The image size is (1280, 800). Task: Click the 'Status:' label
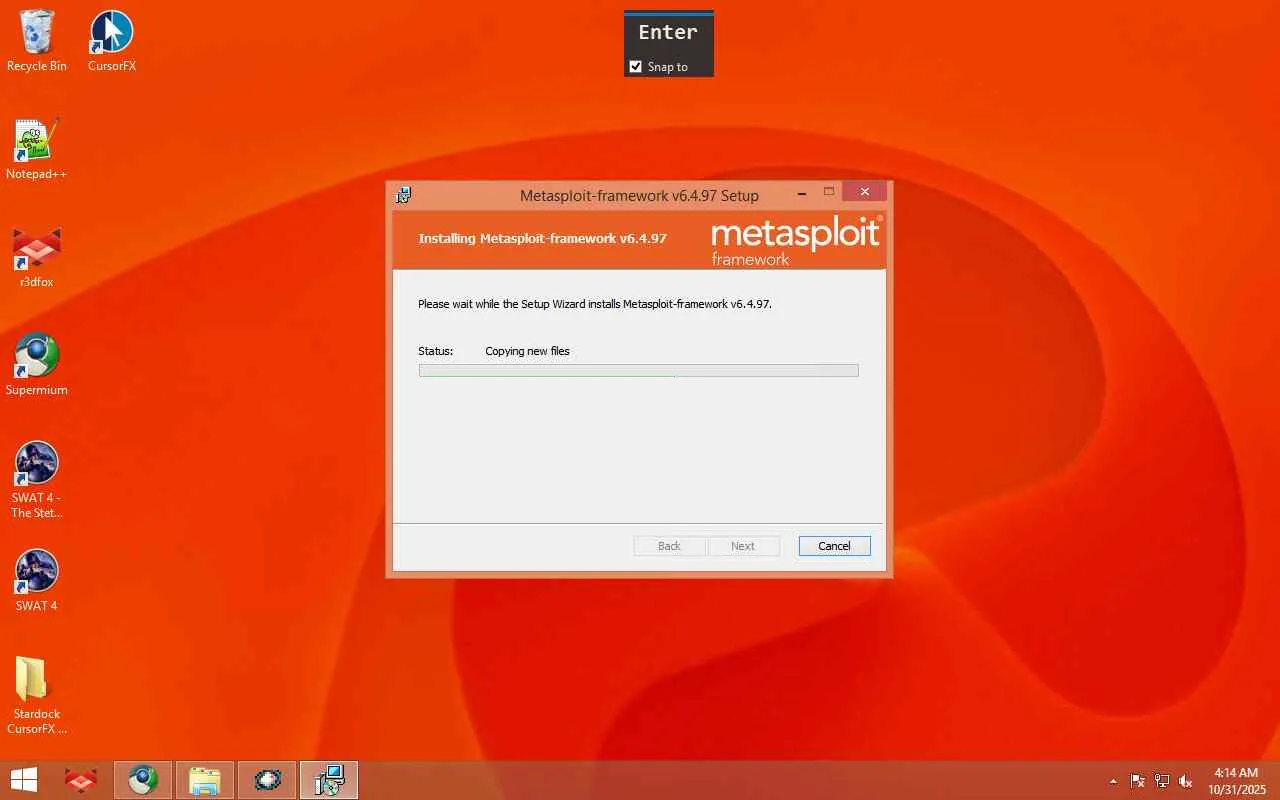point(435,351)
